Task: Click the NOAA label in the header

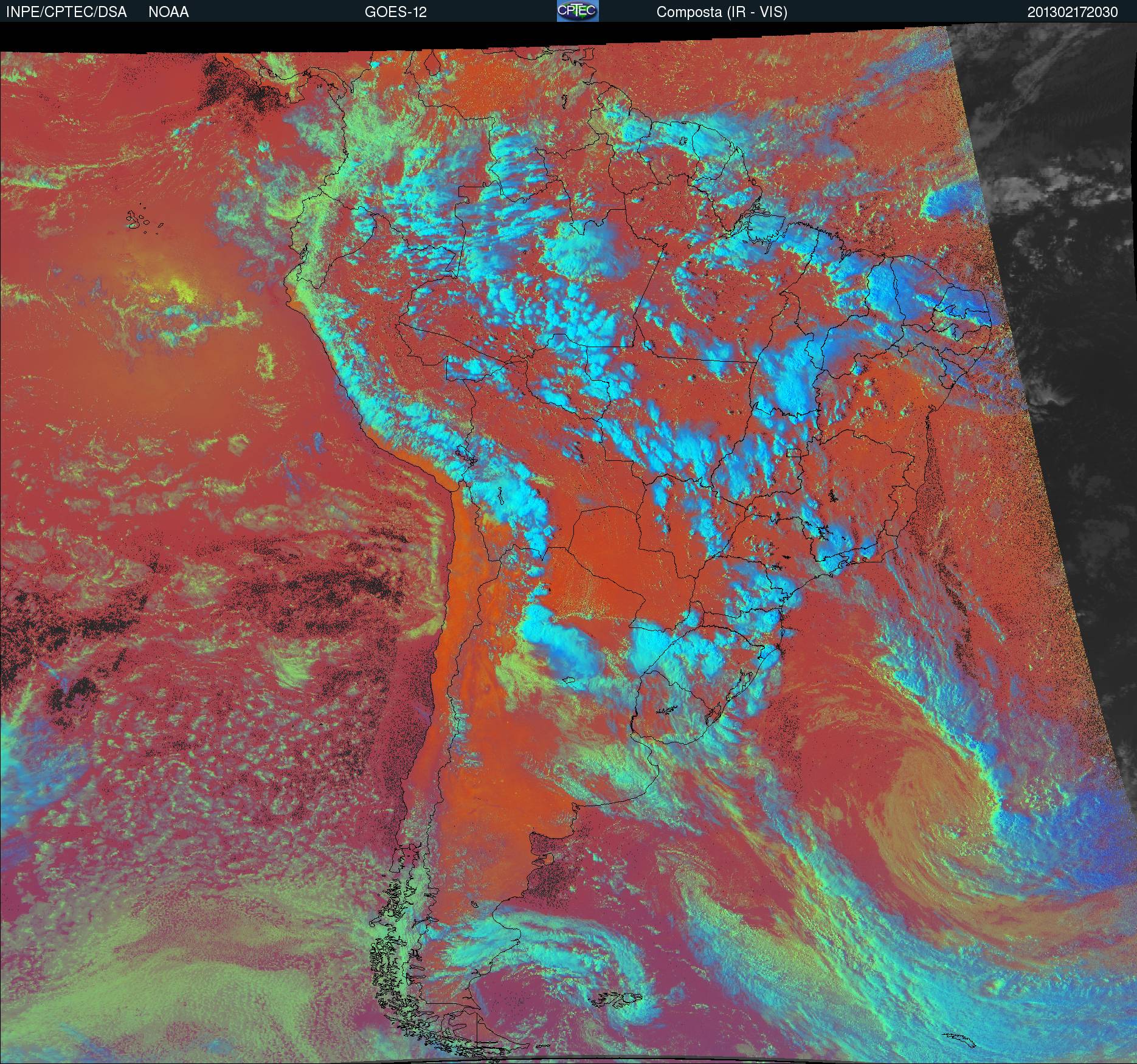Action: 168,12
